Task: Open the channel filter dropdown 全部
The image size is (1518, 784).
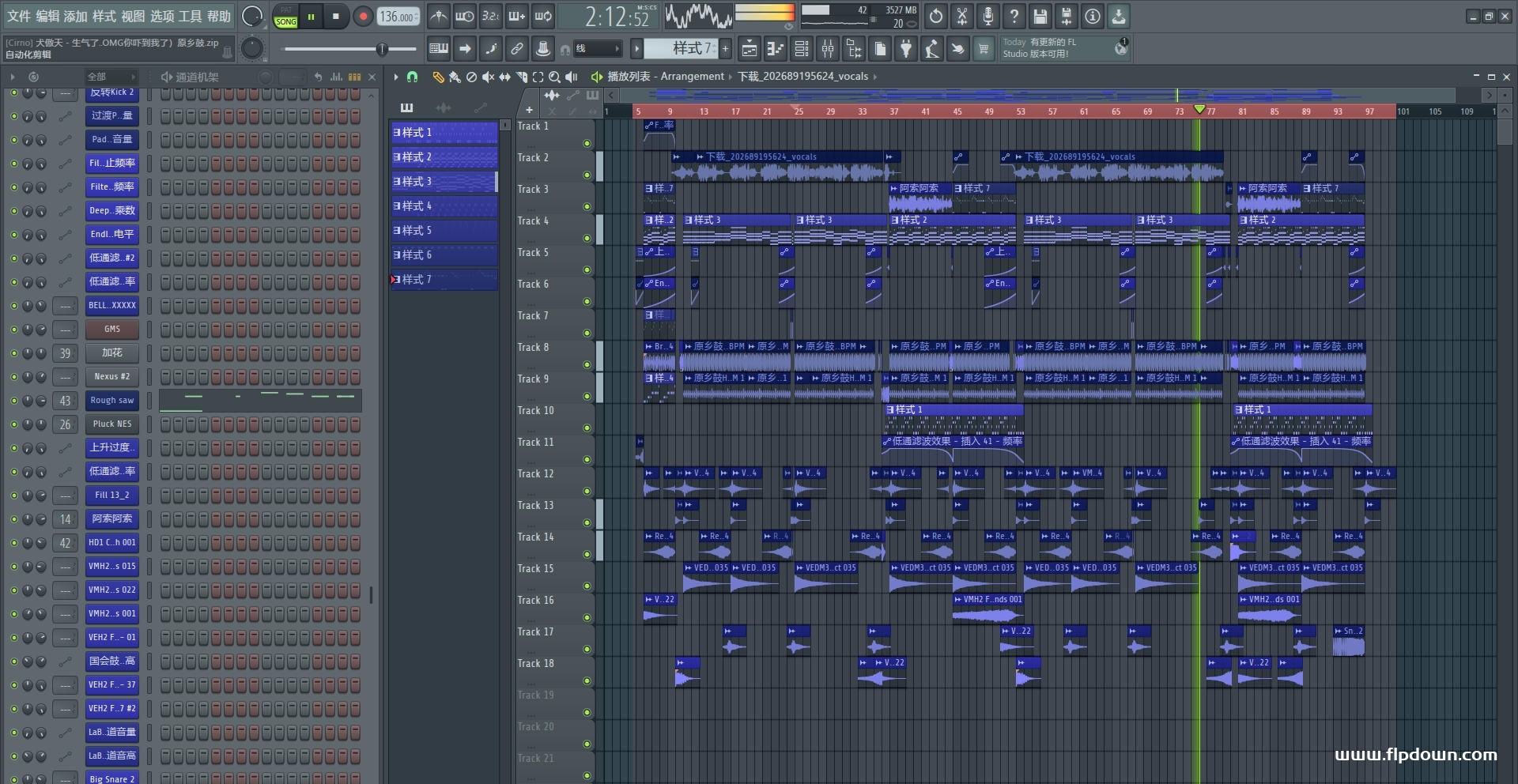Action: tap(111, 77)
